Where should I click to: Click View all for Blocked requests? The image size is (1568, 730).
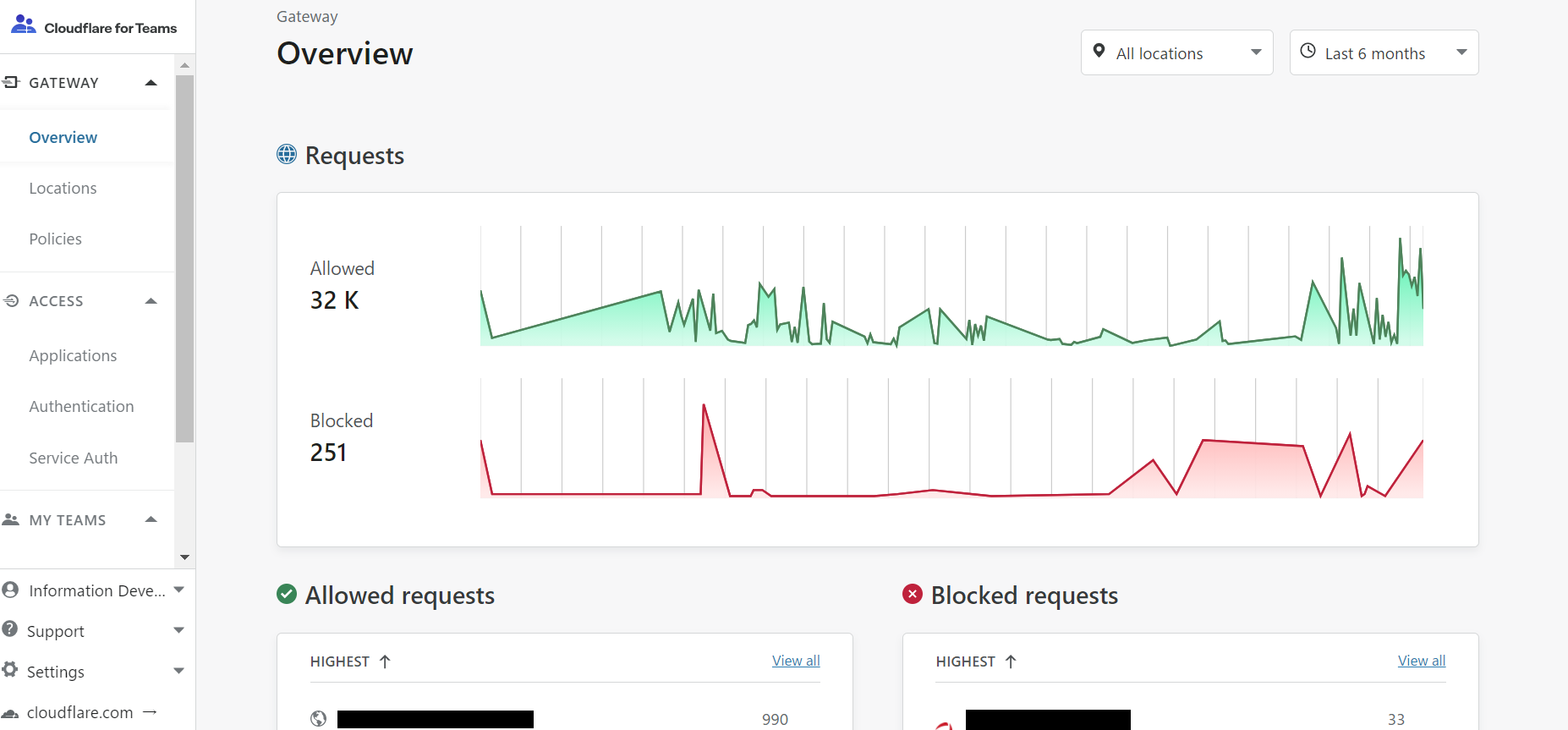pyautogui.click(x=1422, y=661)
